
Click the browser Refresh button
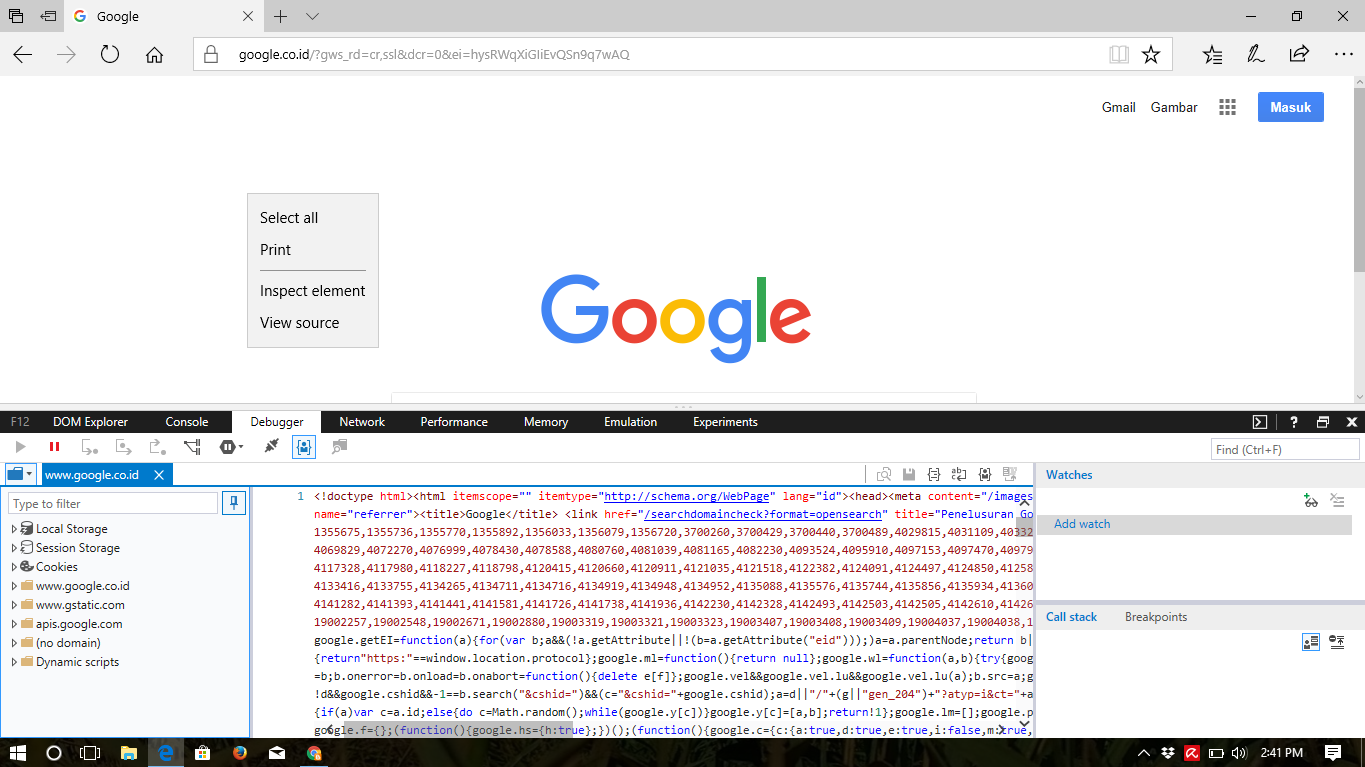coord(110,54)
